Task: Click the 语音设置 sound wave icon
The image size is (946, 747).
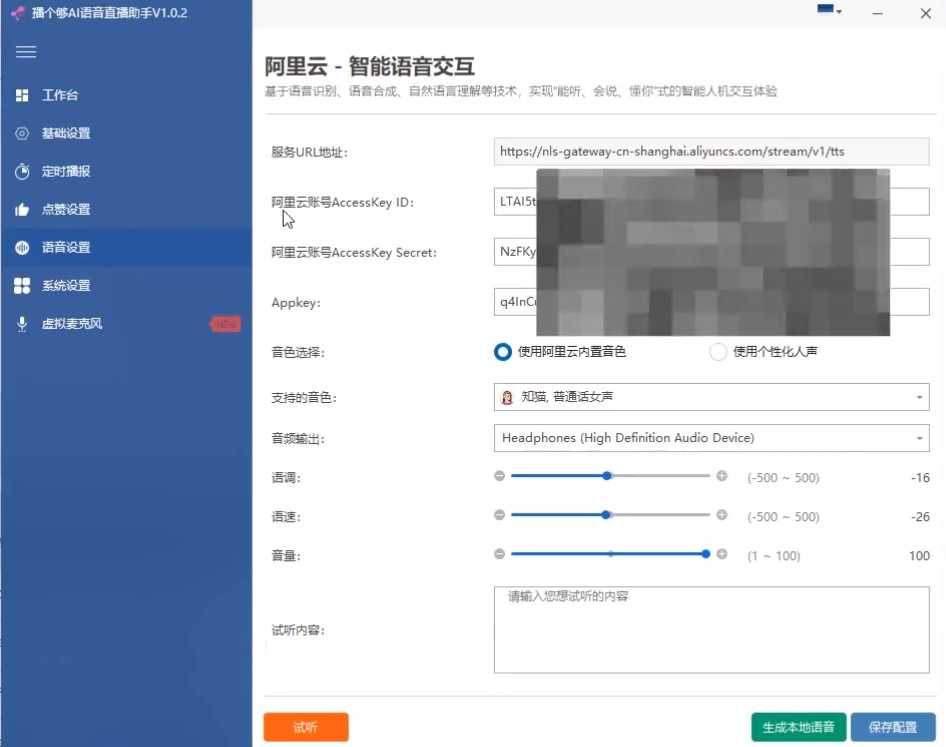Action: (x=22, y=247)
